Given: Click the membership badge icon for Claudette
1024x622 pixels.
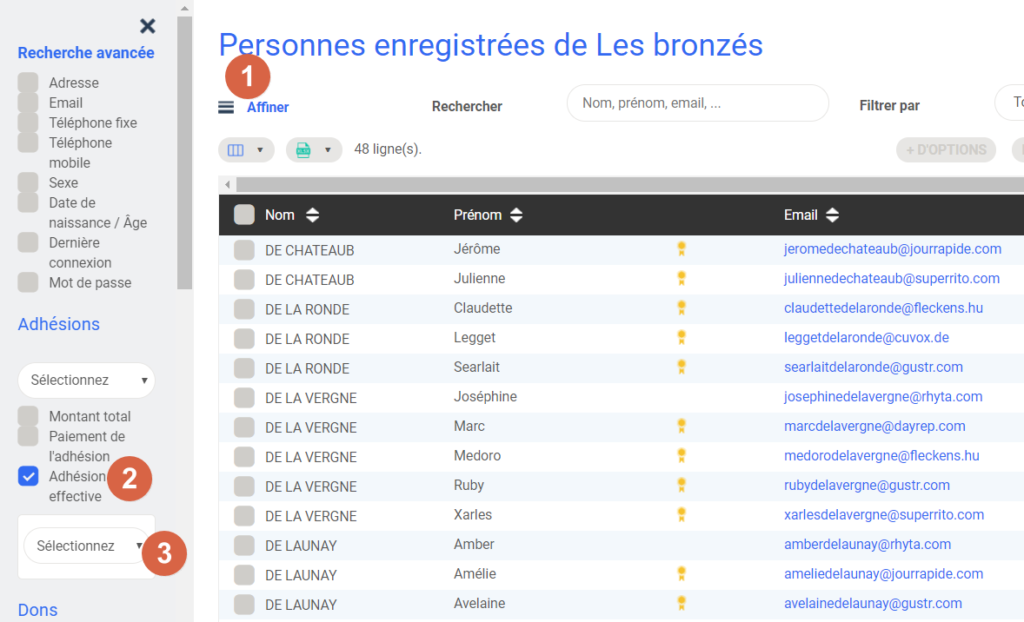Looking at the screenshot, I should tap(681, 307).
